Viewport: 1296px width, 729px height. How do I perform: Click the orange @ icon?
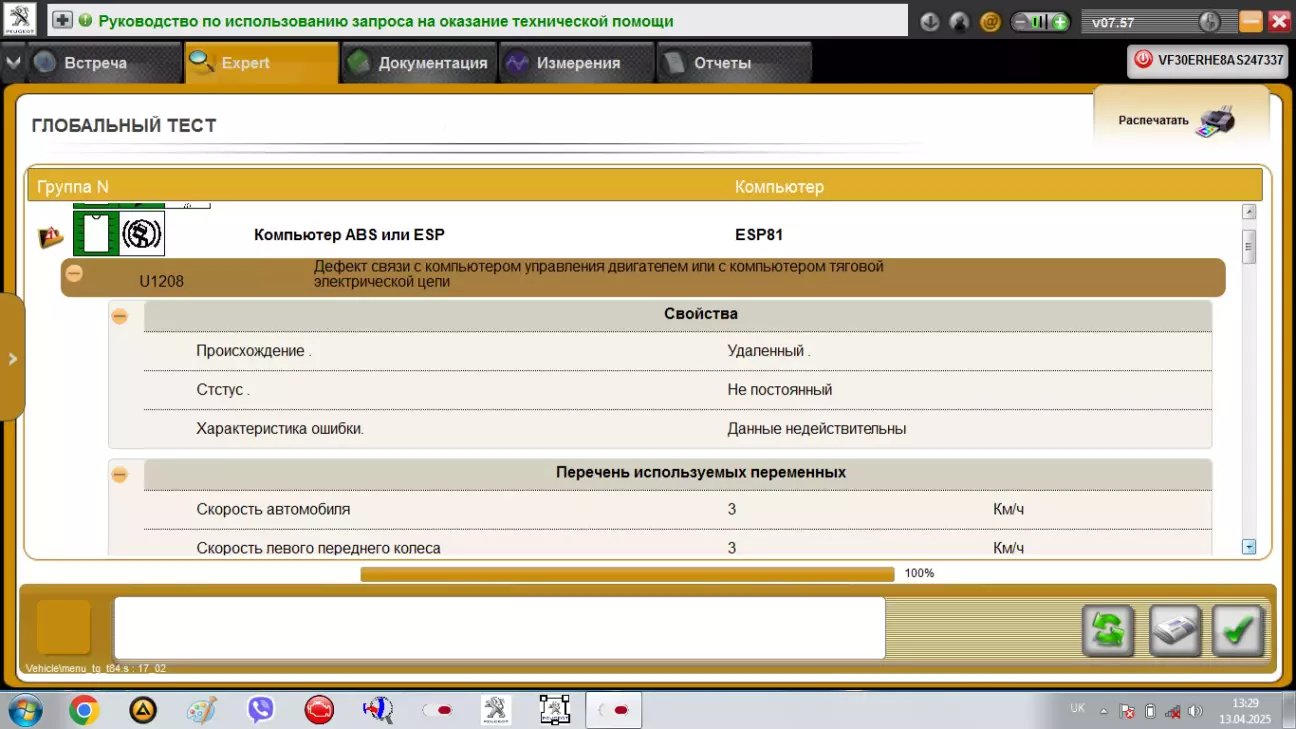click(x=990, y=21)
